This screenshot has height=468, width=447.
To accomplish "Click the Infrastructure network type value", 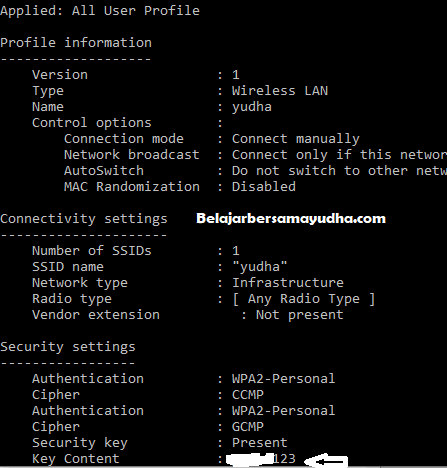I will click(x=288, y=283).
